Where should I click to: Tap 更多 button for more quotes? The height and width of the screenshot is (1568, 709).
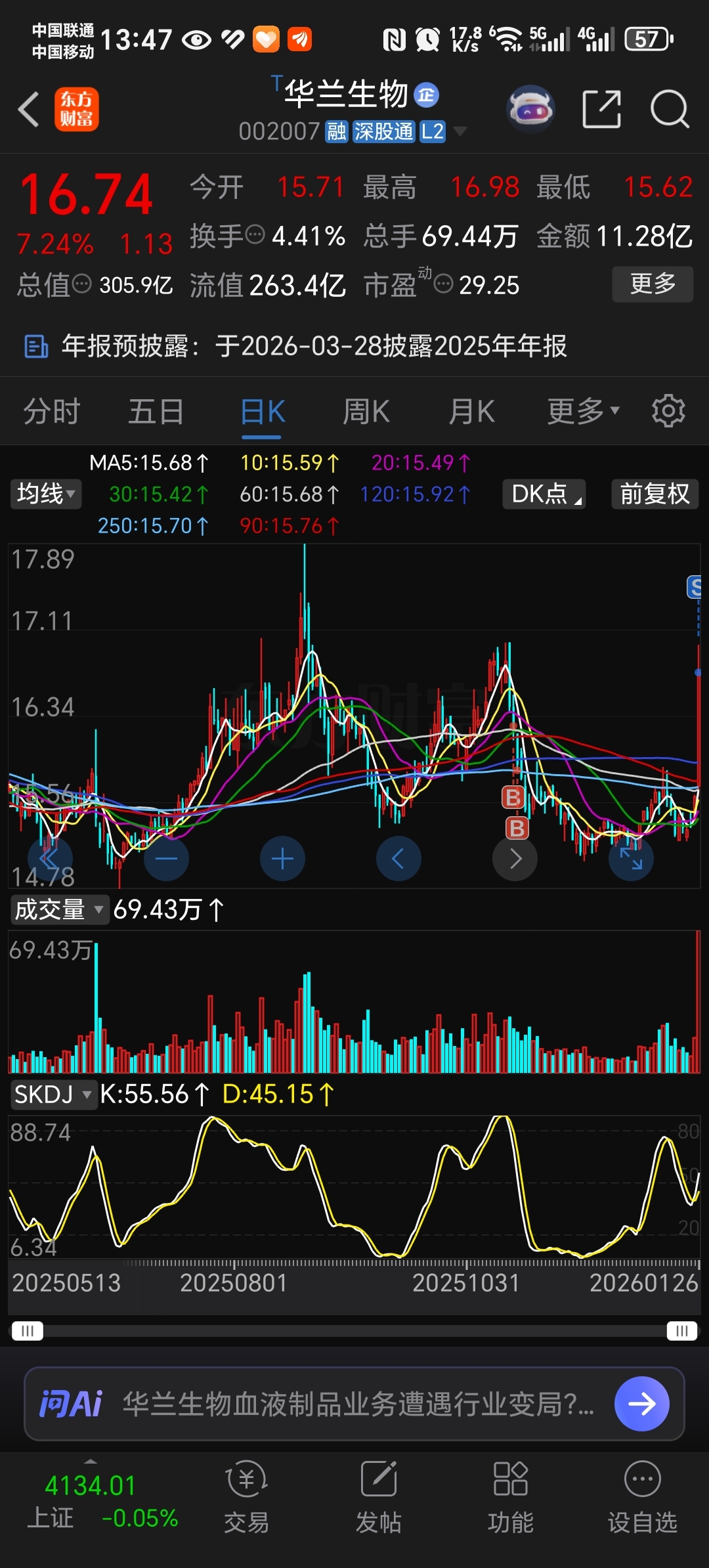pos(653,284)
